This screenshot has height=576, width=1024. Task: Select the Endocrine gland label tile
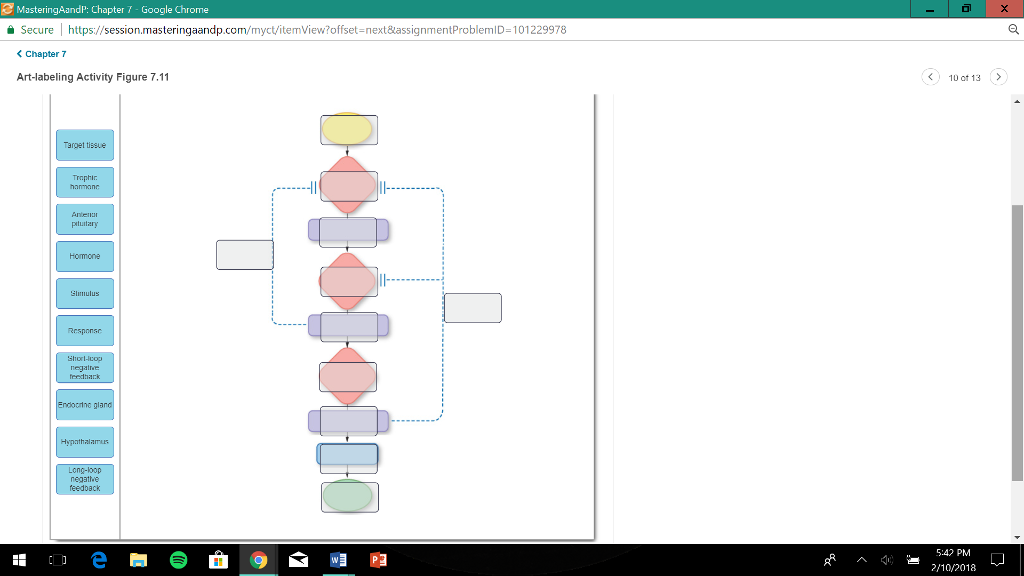coord(84,404)
